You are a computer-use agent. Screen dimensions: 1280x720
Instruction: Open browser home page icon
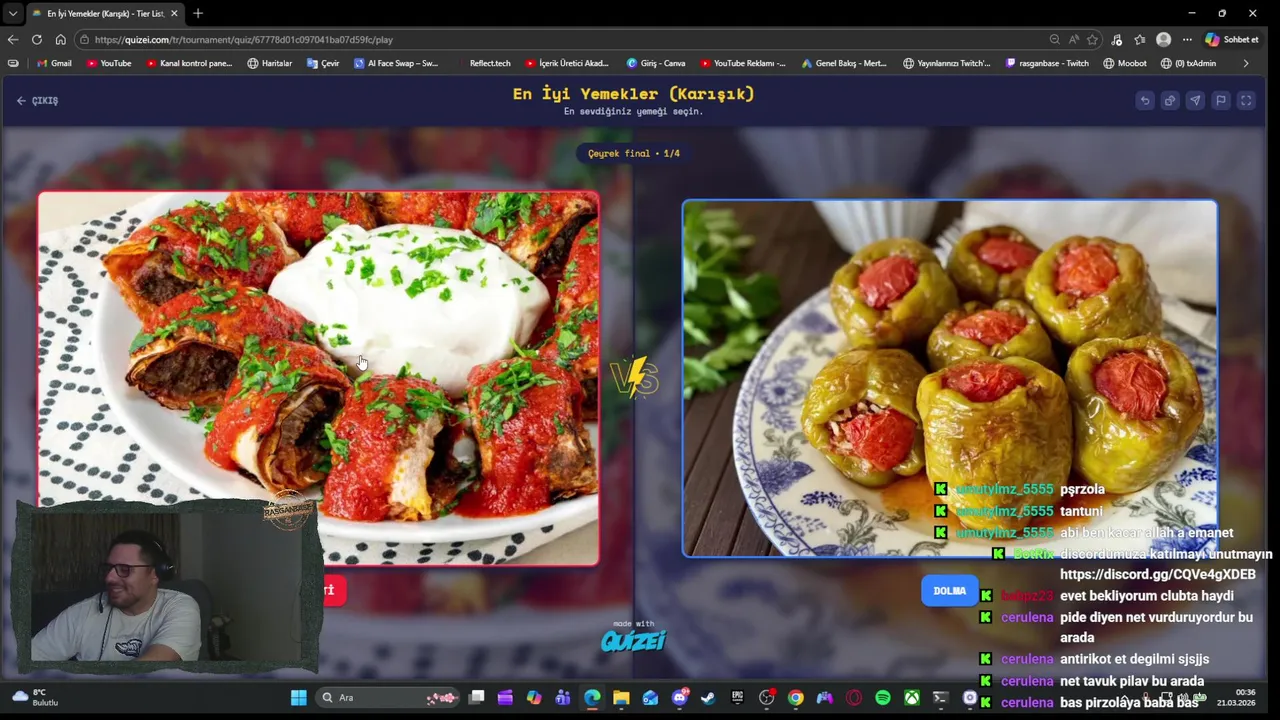pos(60,39)
